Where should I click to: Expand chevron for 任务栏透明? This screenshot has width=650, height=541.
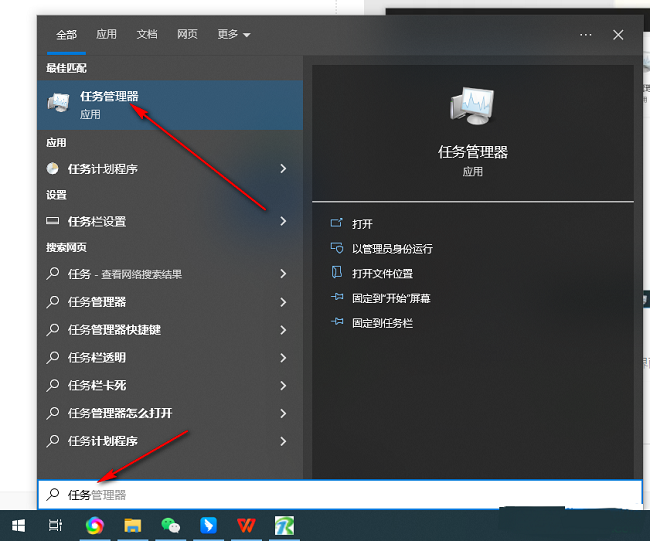pyautogui.click(x=283, y=357)
